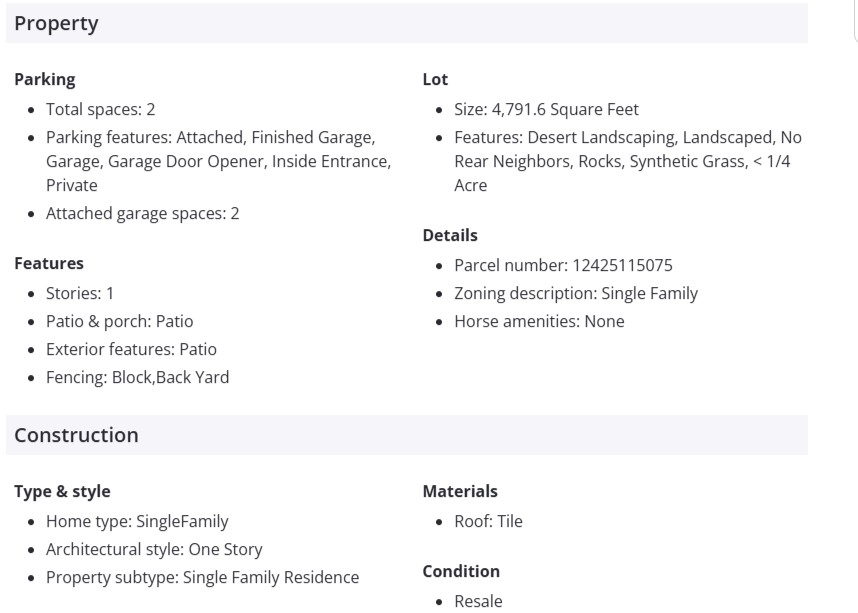Select Attached garage spaces: 2 line
The image size is (858, 613).
tap(142, 213)
